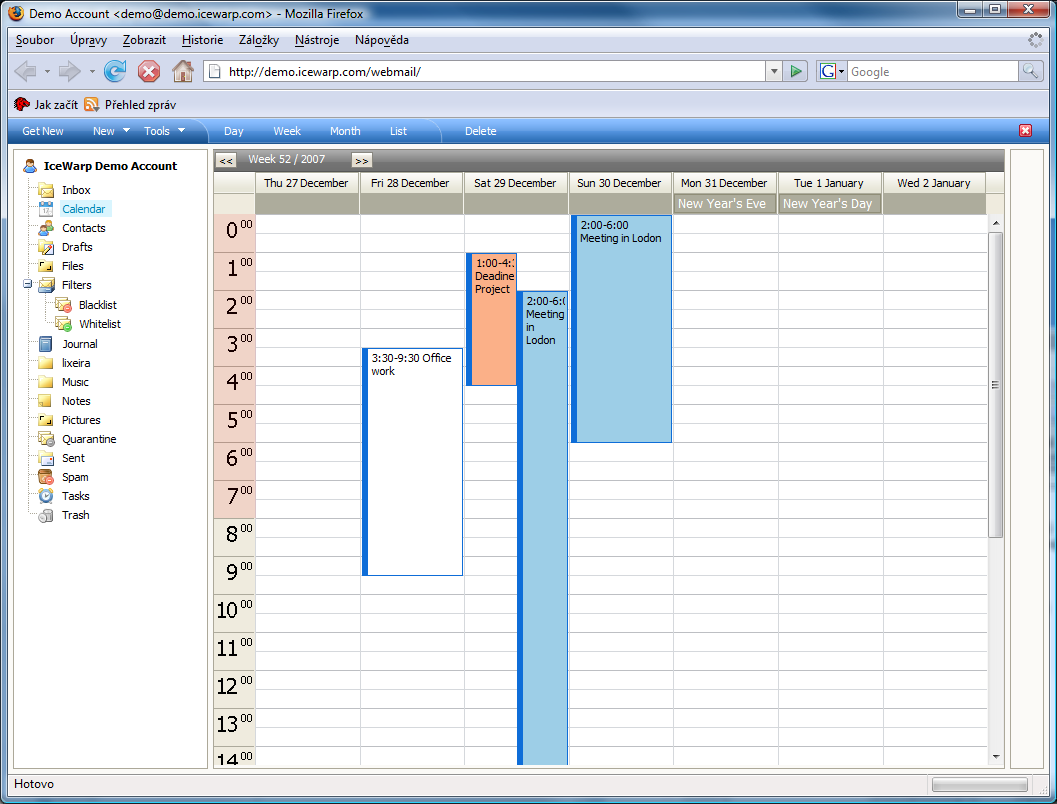Click the Drafts folder icon
1057x804 pixels.
[x=46, y=247]
